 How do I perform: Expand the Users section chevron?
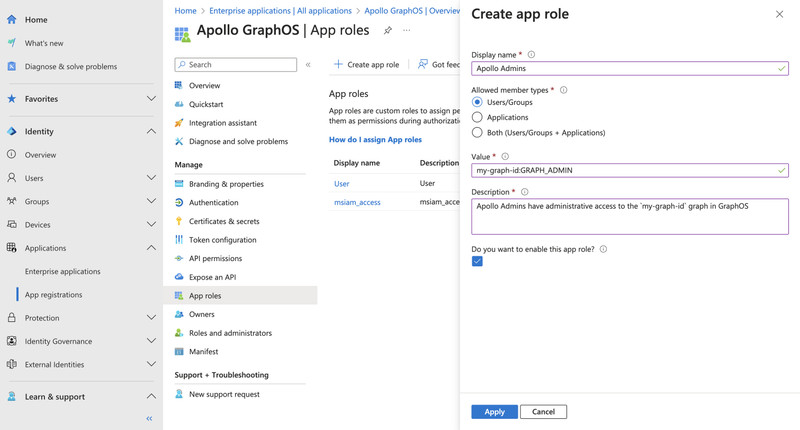(151, 178)
